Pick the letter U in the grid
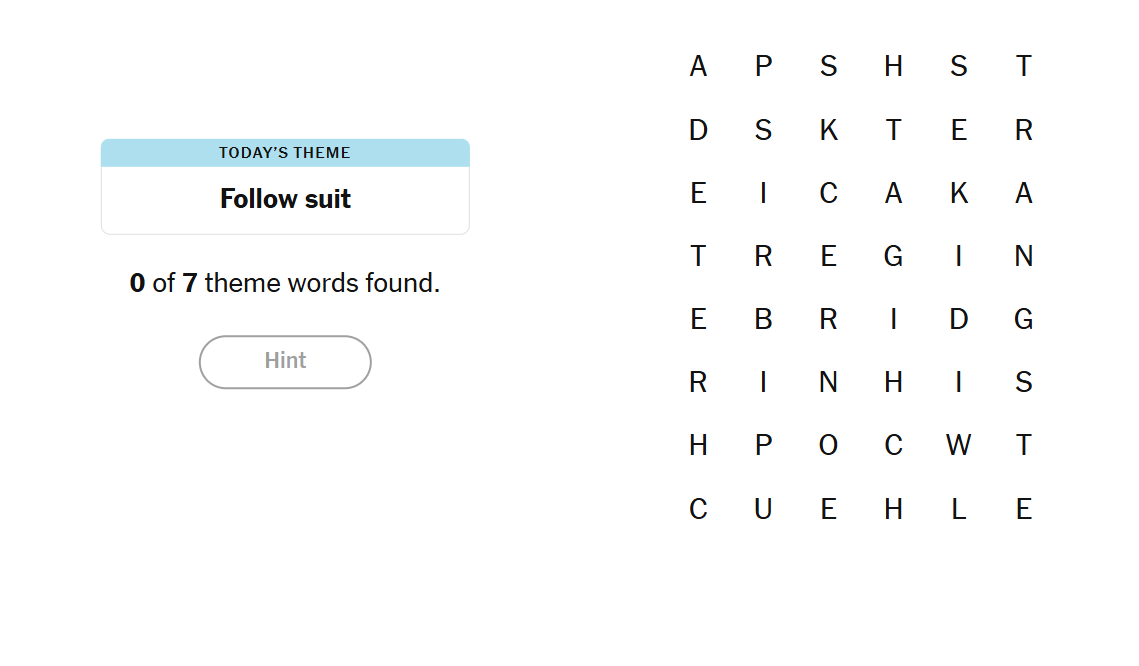Image resolution: width=1139 pixels, height=666 pixels. pos(763,510)
